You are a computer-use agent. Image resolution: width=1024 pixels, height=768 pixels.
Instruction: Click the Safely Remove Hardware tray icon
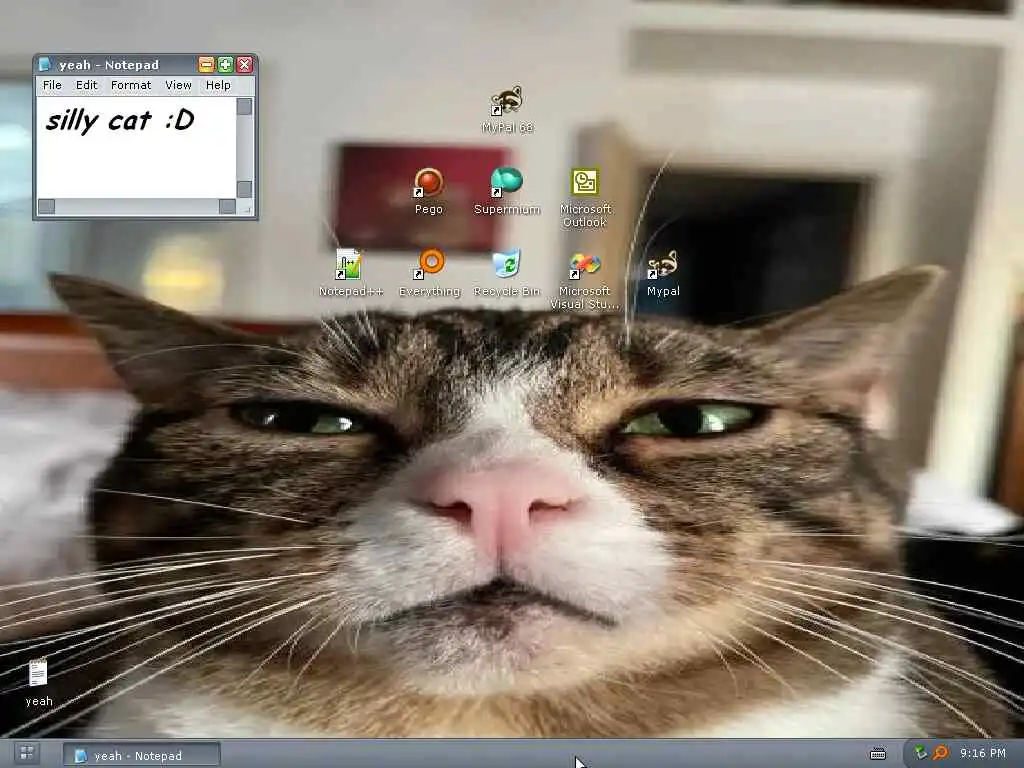pyautogui.click(x=921, y=753)
